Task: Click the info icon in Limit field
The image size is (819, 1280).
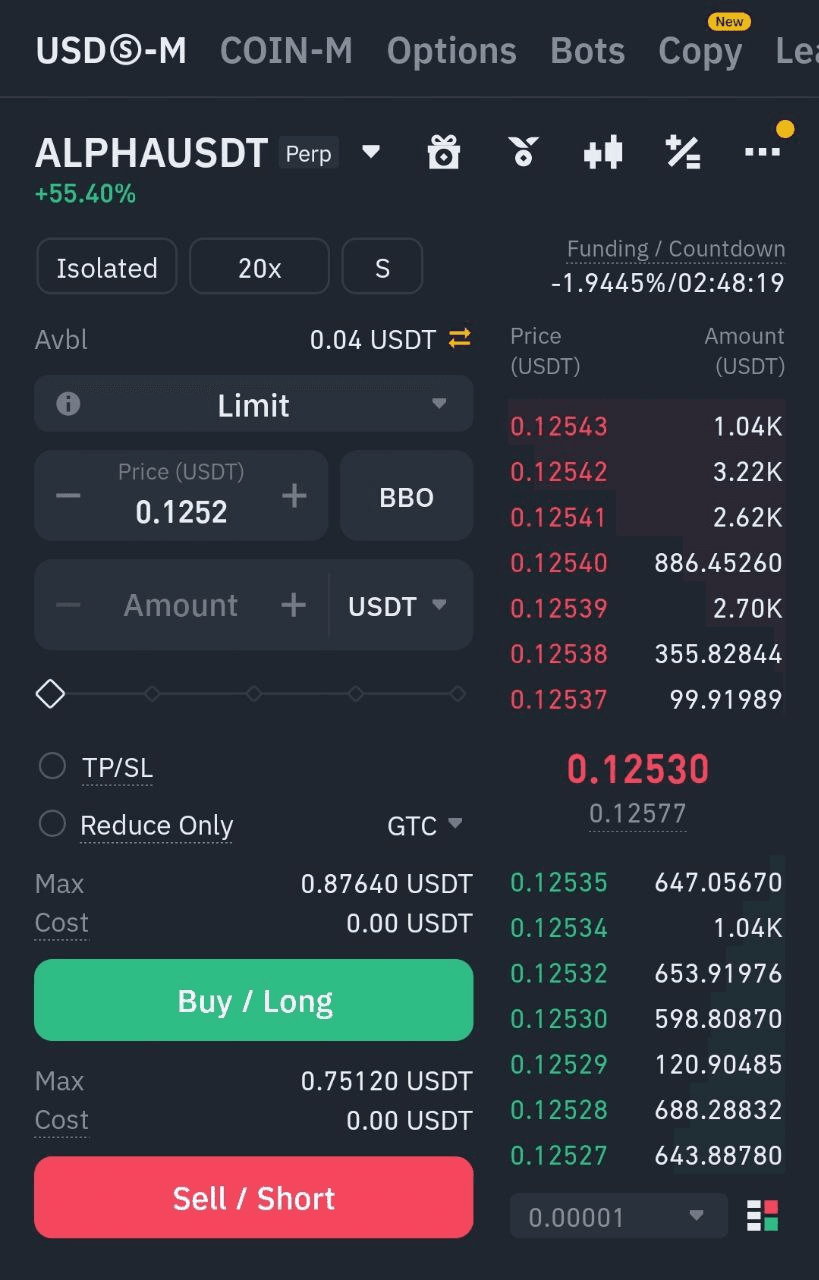Action: (x=68, y=404)
